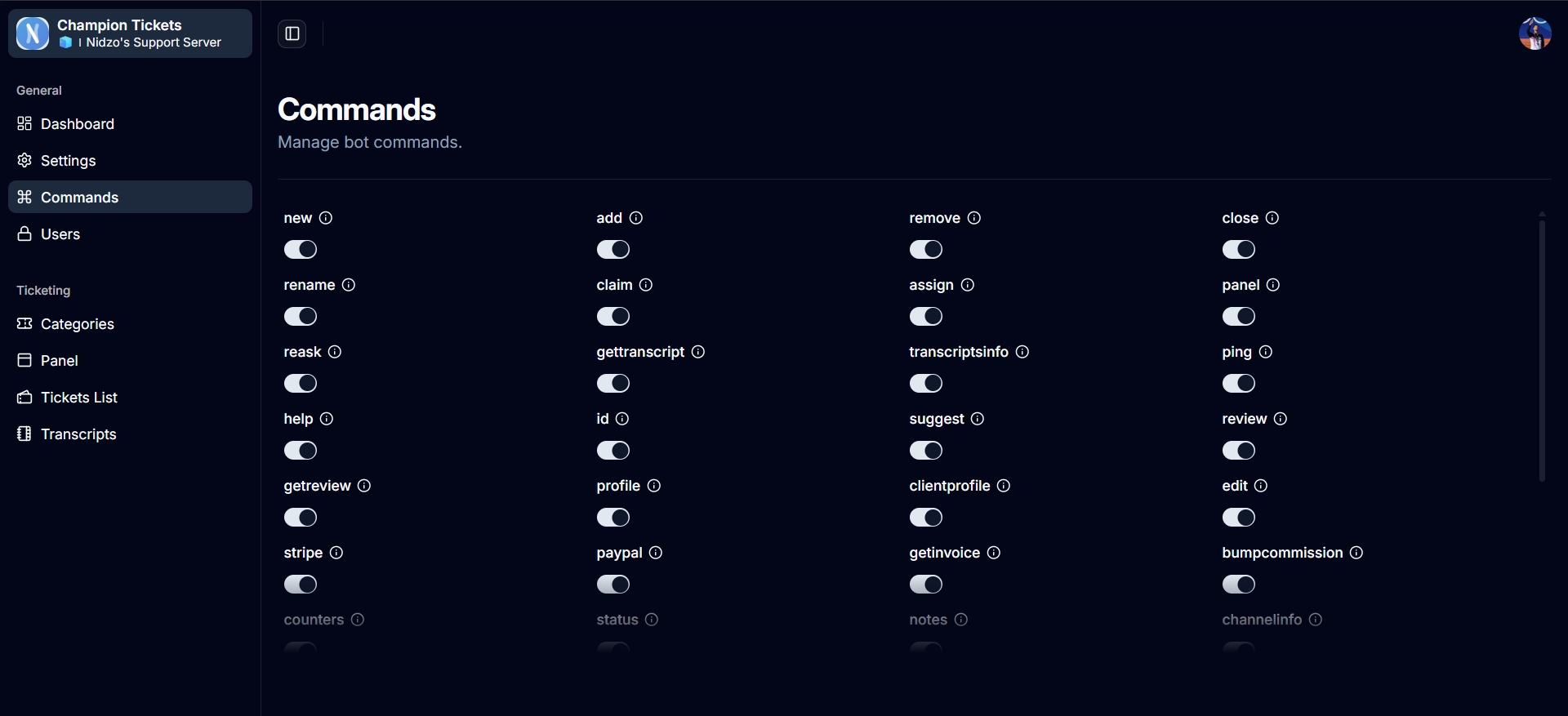Open the Champion Tickets server switcher
Screen dimensions: 1568x716
pos(130,33)
